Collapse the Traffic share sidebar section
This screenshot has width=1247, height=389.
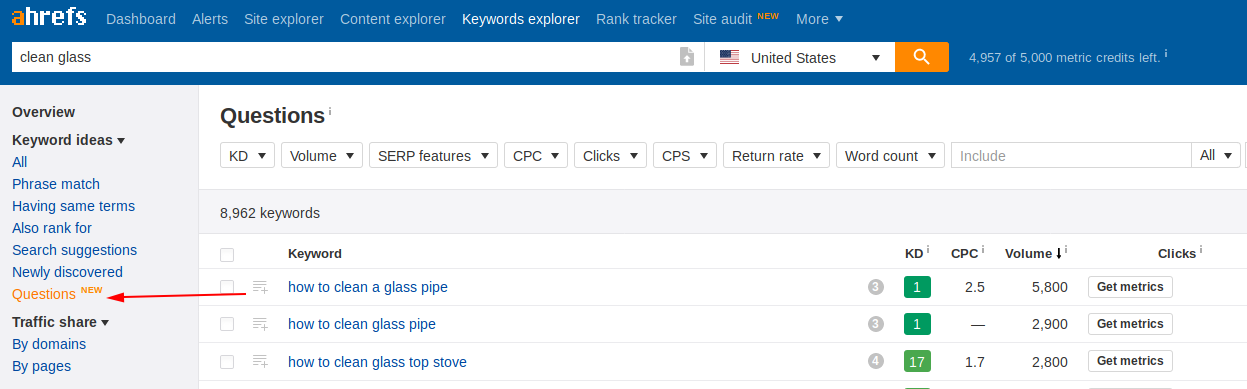60,322
